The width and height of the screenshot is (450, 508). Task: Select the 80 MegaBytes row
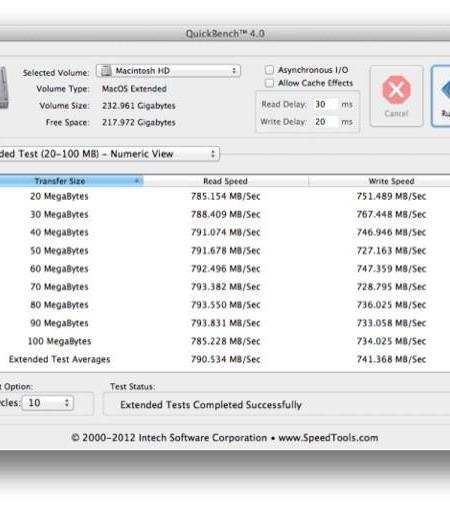(225, 305)
